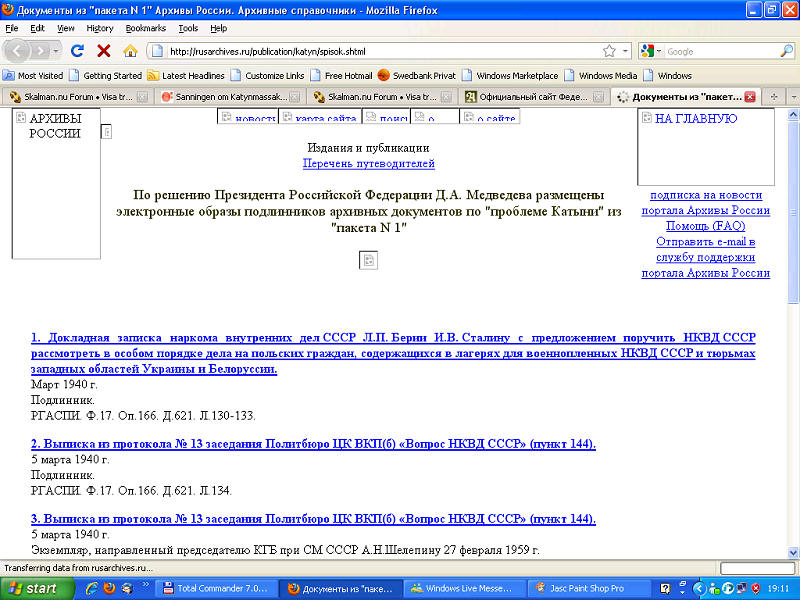
Task: Expand the address bar history dropdown
Action: pos(626,51)
